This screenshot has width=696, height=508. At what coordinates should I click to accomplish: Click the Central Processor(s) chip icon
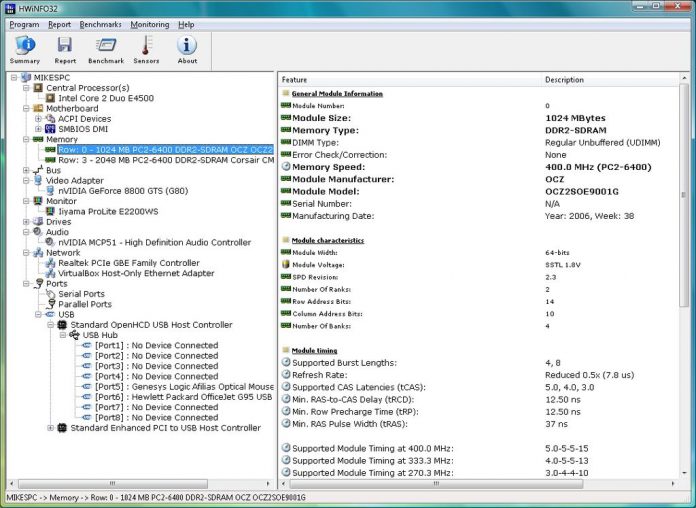[x=39, y=88]
